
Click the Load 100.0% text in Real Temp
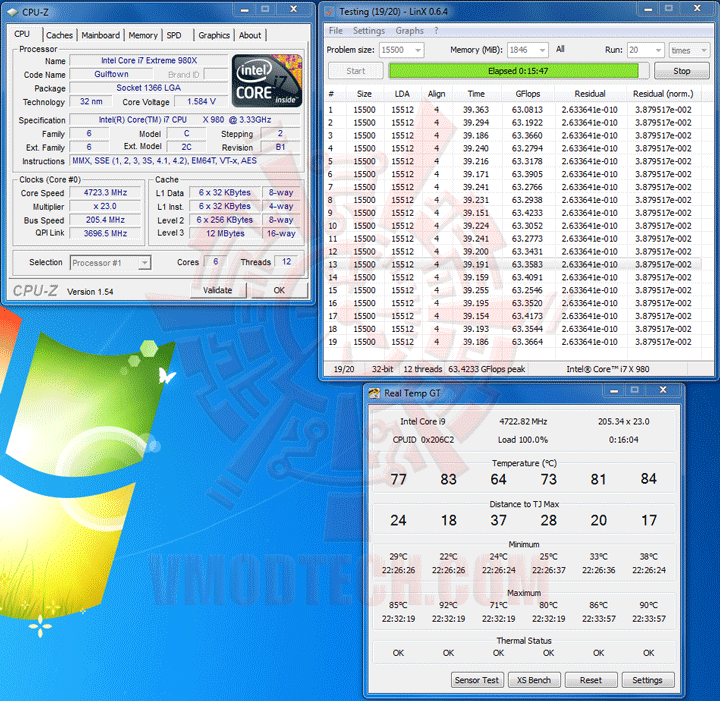tap(523, 440)
